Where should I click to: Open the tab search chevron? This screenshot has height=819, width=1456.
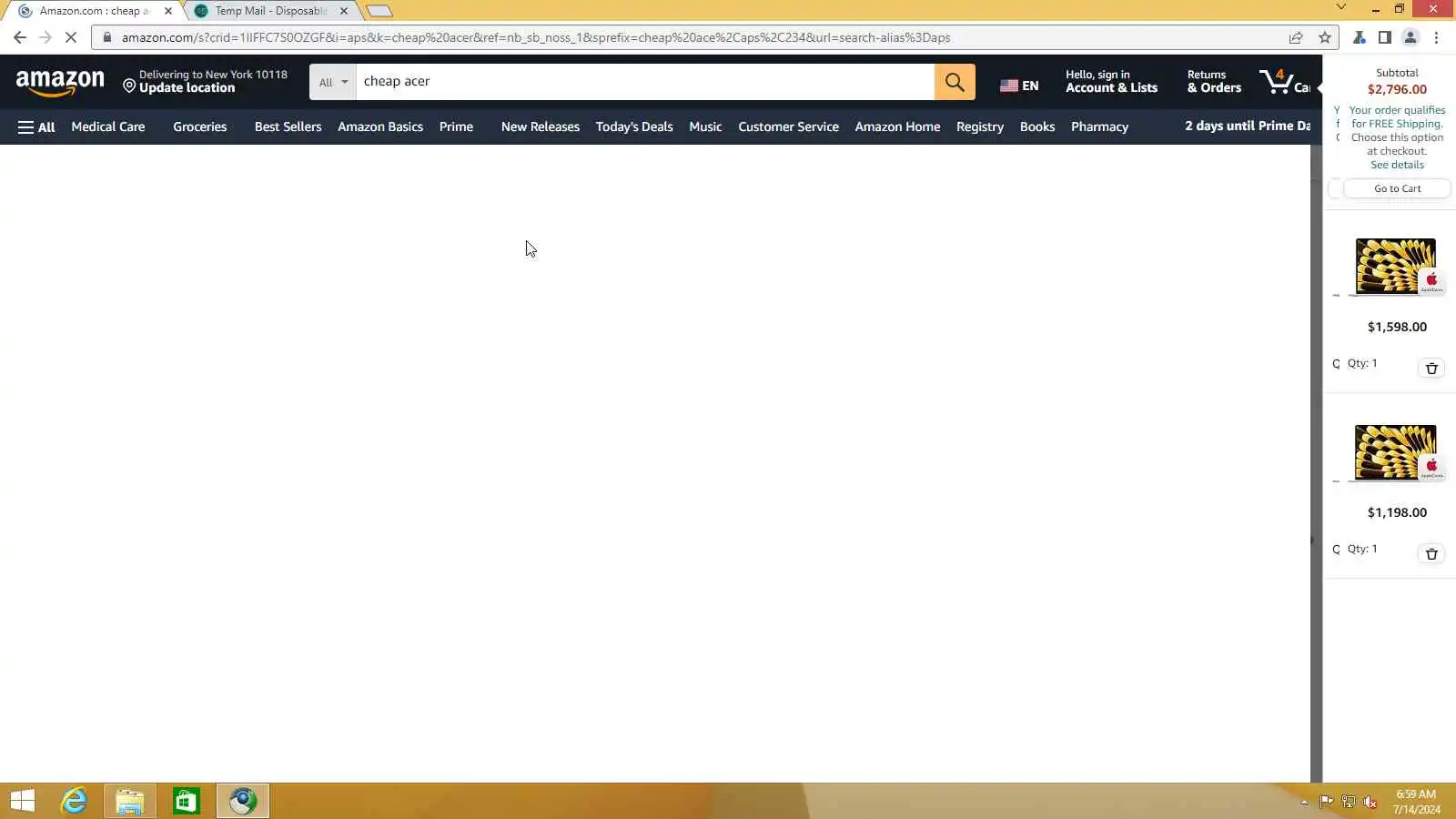(1340, 8)
